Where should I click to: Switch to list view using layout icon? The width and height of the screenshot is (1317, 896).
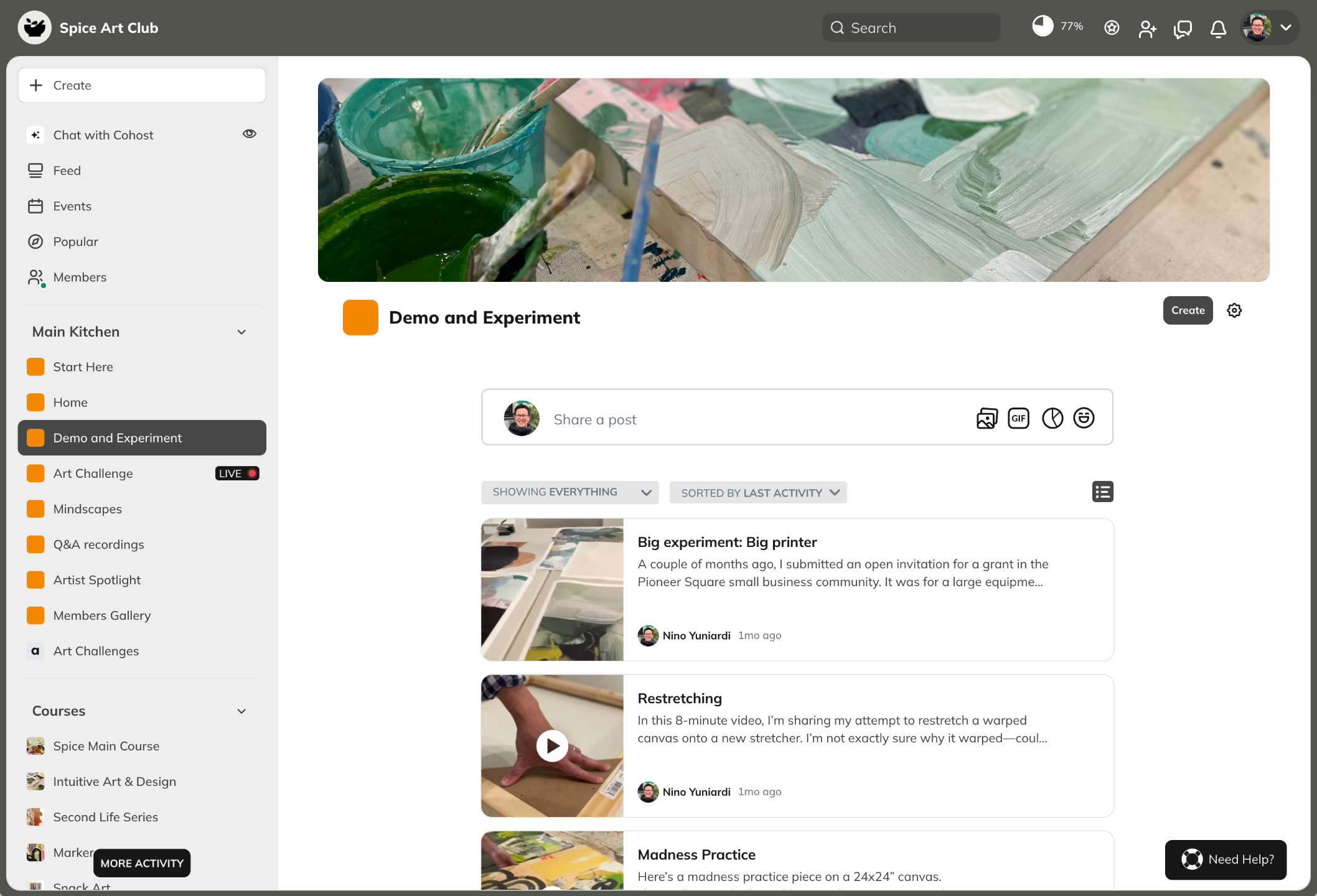(1102, 492)
